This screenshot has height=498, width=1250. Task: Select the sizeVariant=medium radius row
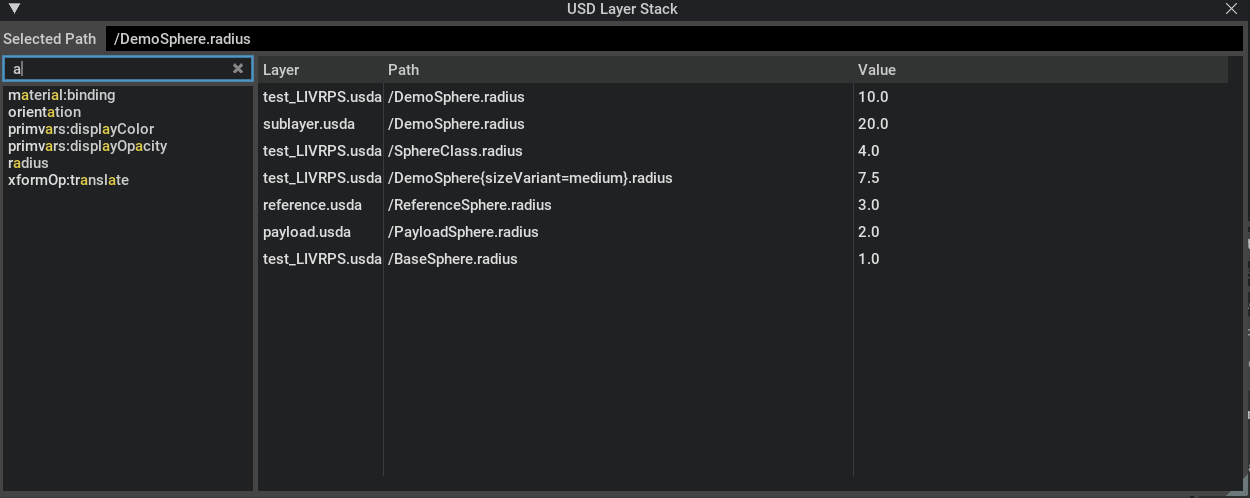point(529,178)
